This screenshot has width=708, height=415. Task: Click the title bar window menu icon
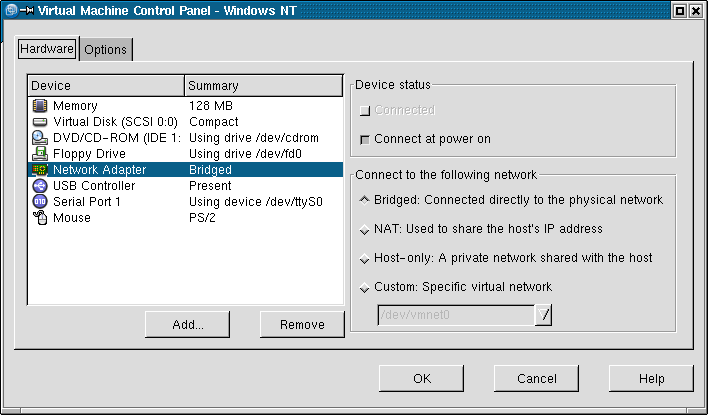point(11,10)
